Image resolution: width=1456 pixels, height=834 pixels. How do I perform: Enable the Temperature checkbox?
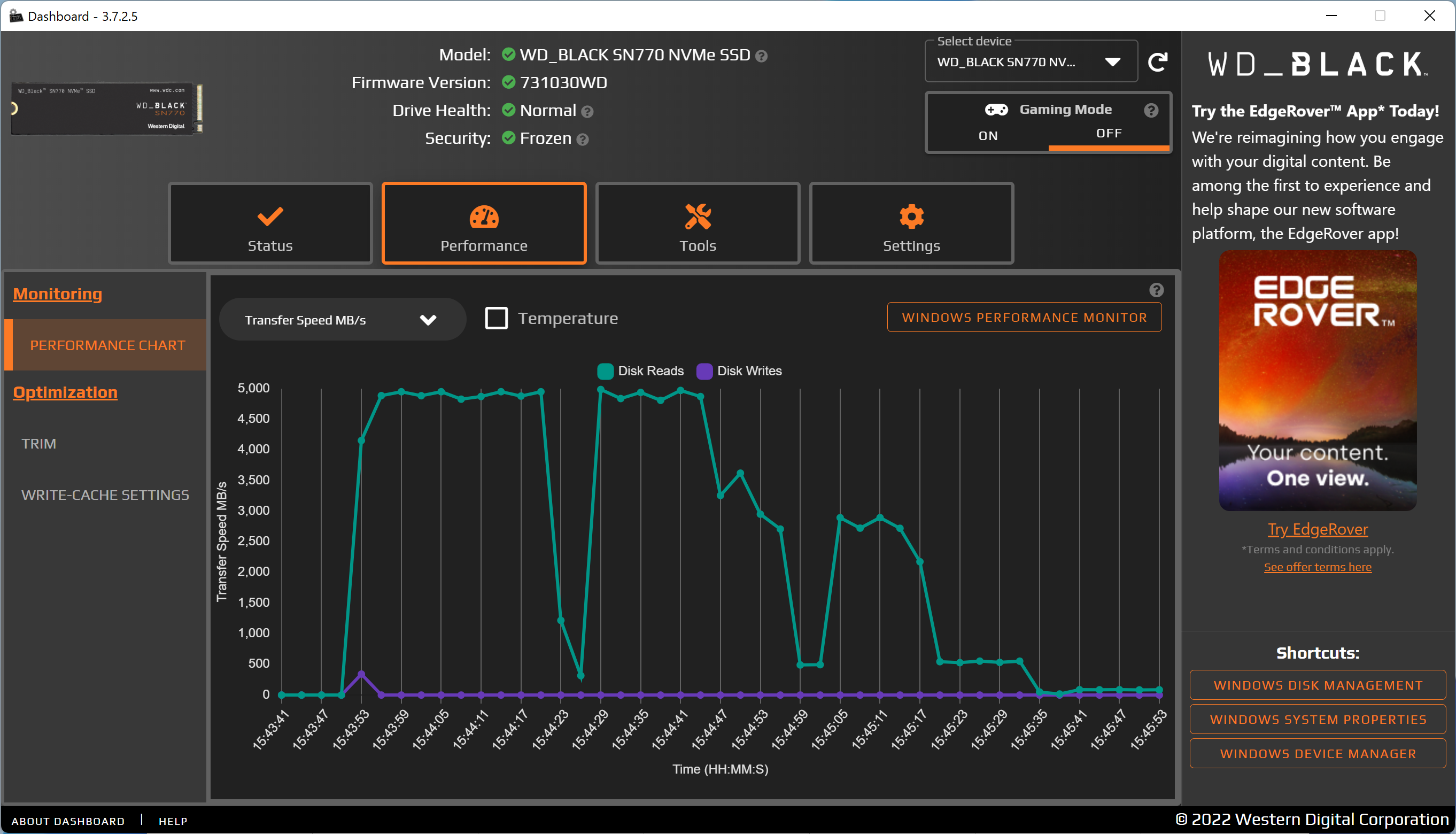(496, 318)
